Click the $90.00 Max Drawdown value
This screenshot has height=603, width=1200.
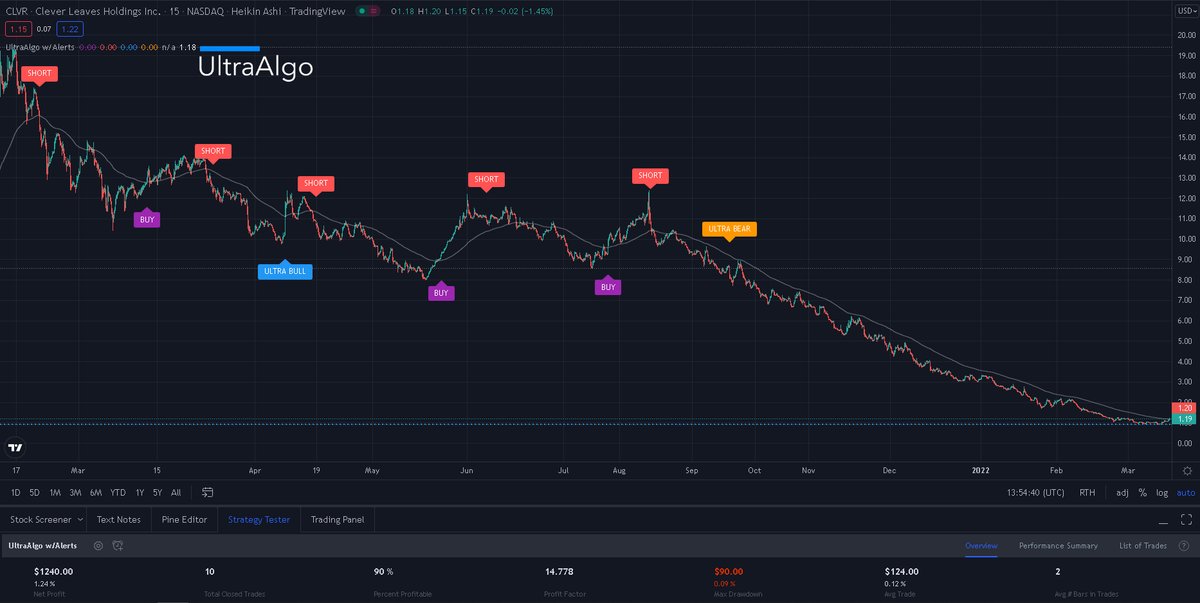point(729,572)
